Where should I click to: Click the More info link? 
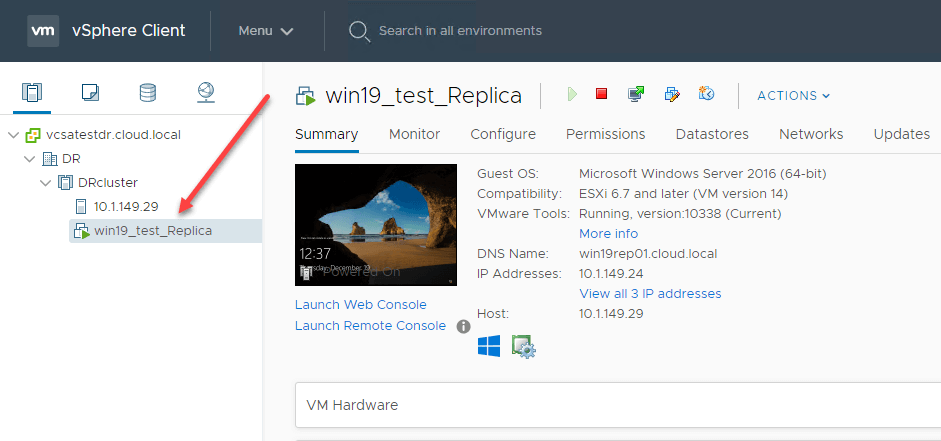(609, 233)
